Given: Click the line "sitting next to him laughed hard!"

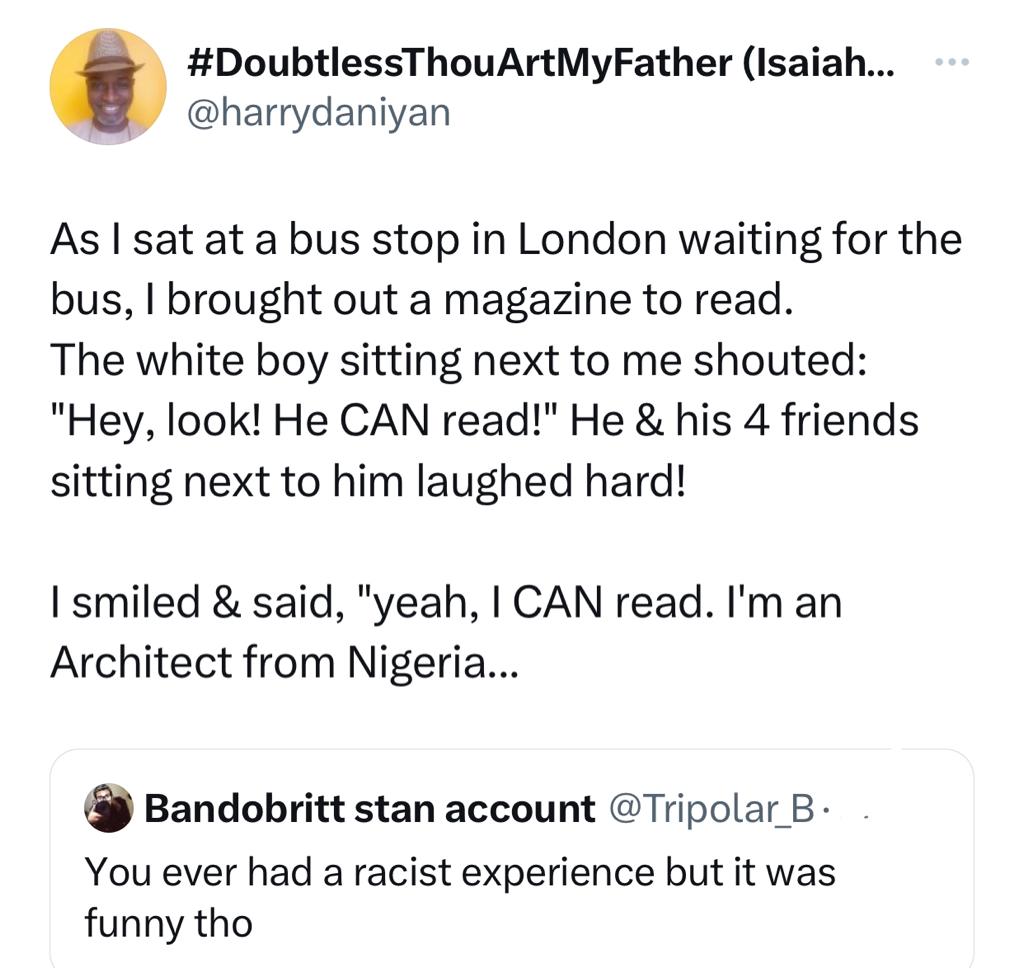Looking at the screenshot, I should [369, 480].
